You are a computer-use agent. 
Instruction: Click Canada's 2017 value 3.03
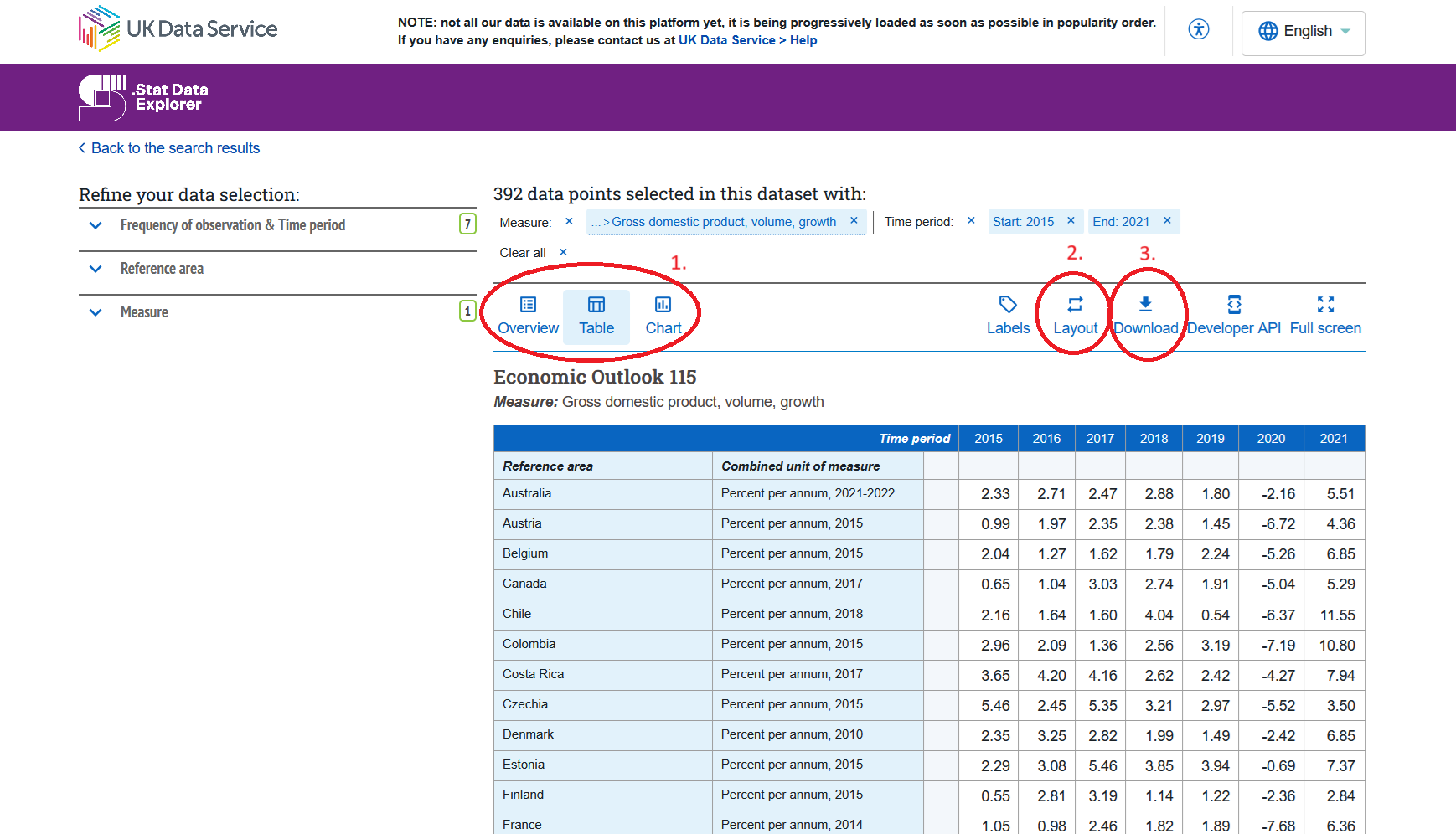click(x=1102, y=584)
